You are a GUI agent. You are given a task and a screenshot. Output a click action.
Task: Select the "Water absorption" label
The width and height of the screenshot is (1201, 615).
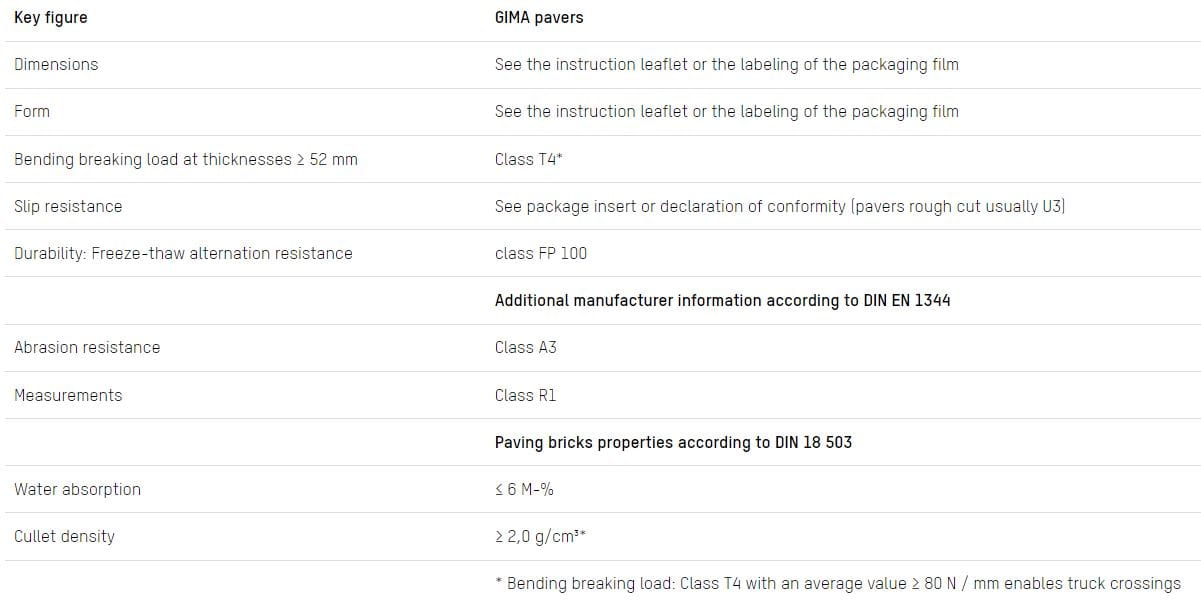(x=77, y=489)
